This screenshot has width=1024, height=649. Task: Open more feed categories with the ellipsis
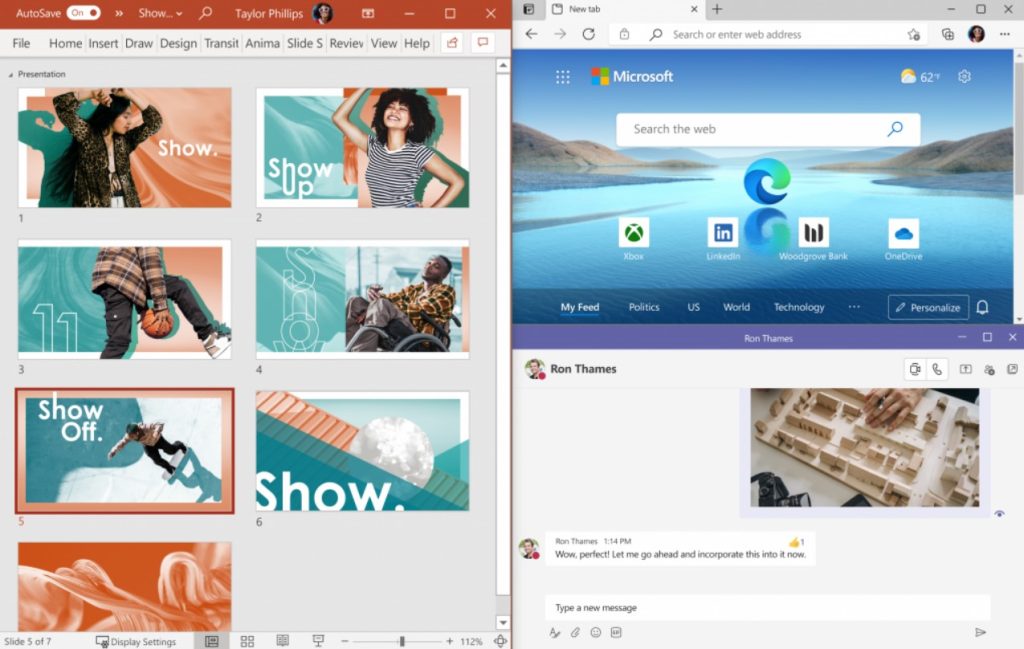point(855,307)
